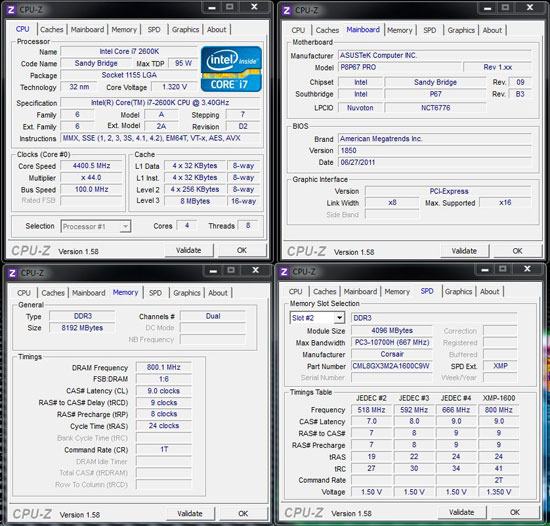
Task: Open About tab in the SPD window
Action: (x=489, y=291)
